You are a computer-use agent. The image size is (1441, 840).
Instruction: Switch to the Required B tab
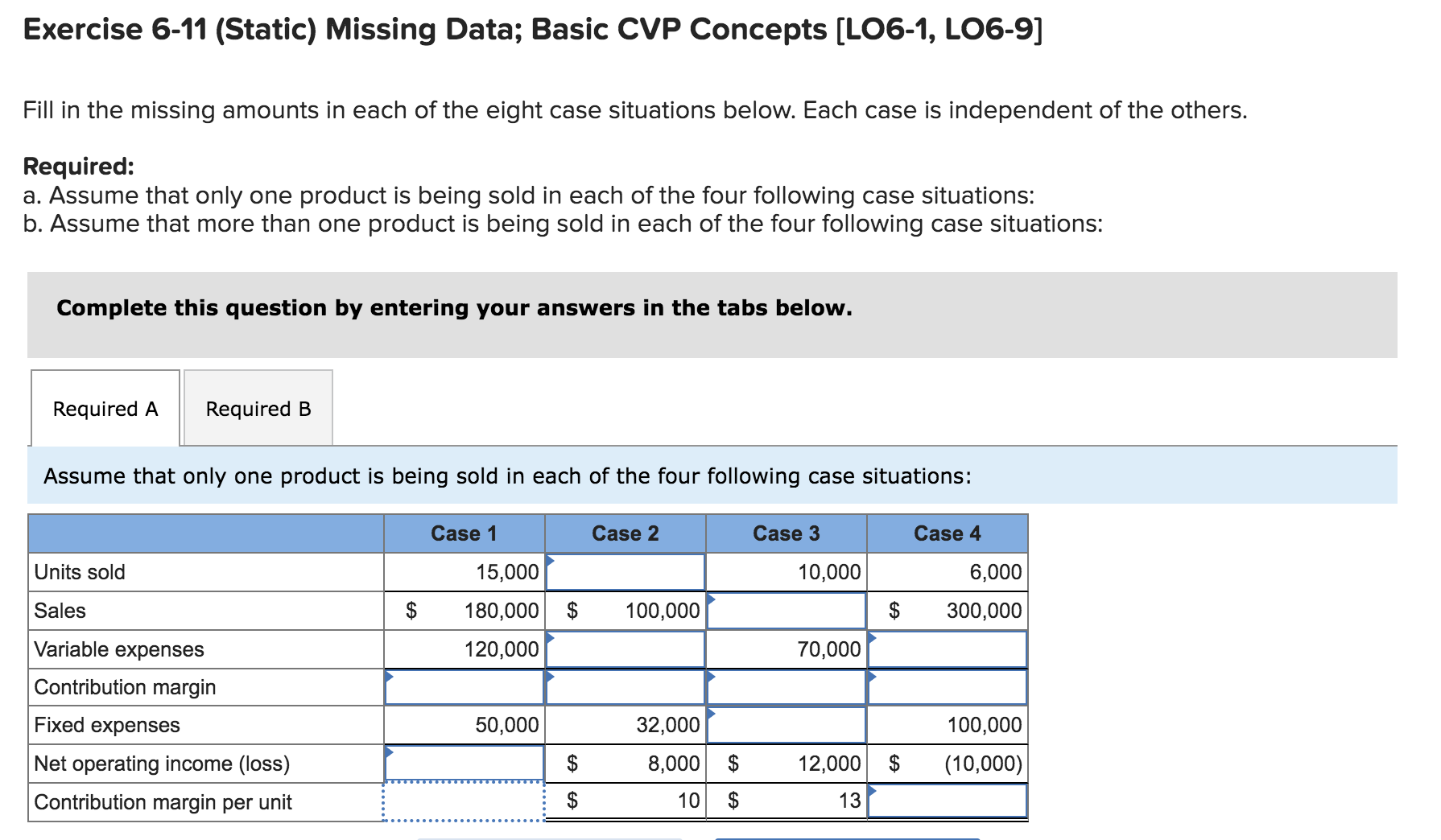[x=258, y=409]
